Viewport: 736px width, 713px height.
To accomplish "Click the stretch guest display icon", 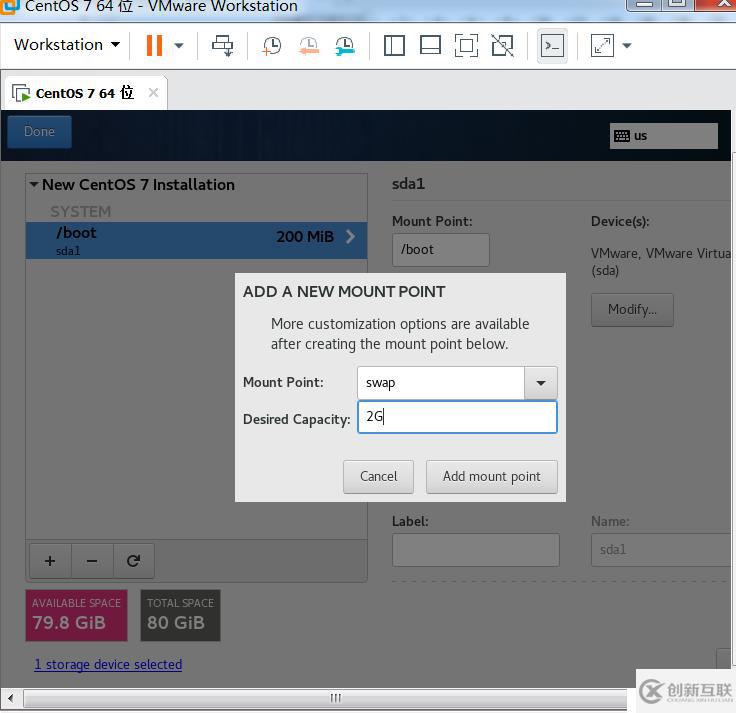I will pyautogui.click(x=602, y=46).
